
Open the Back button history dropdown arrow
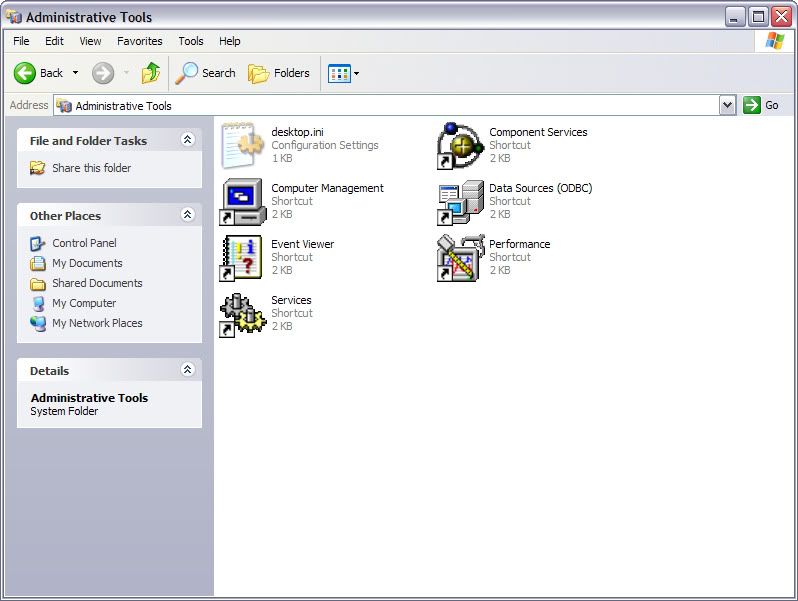75,73
